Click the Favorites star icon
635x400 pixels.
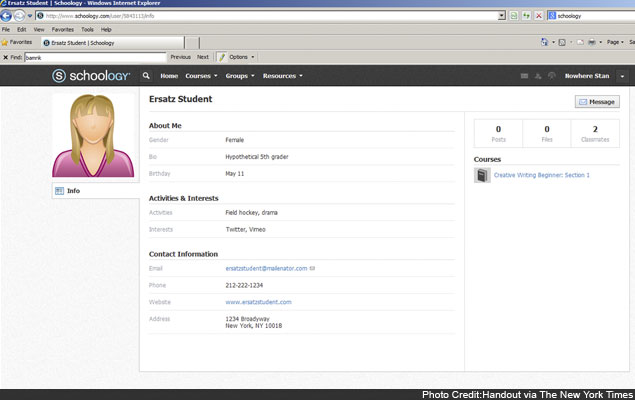tap(5, 43)
